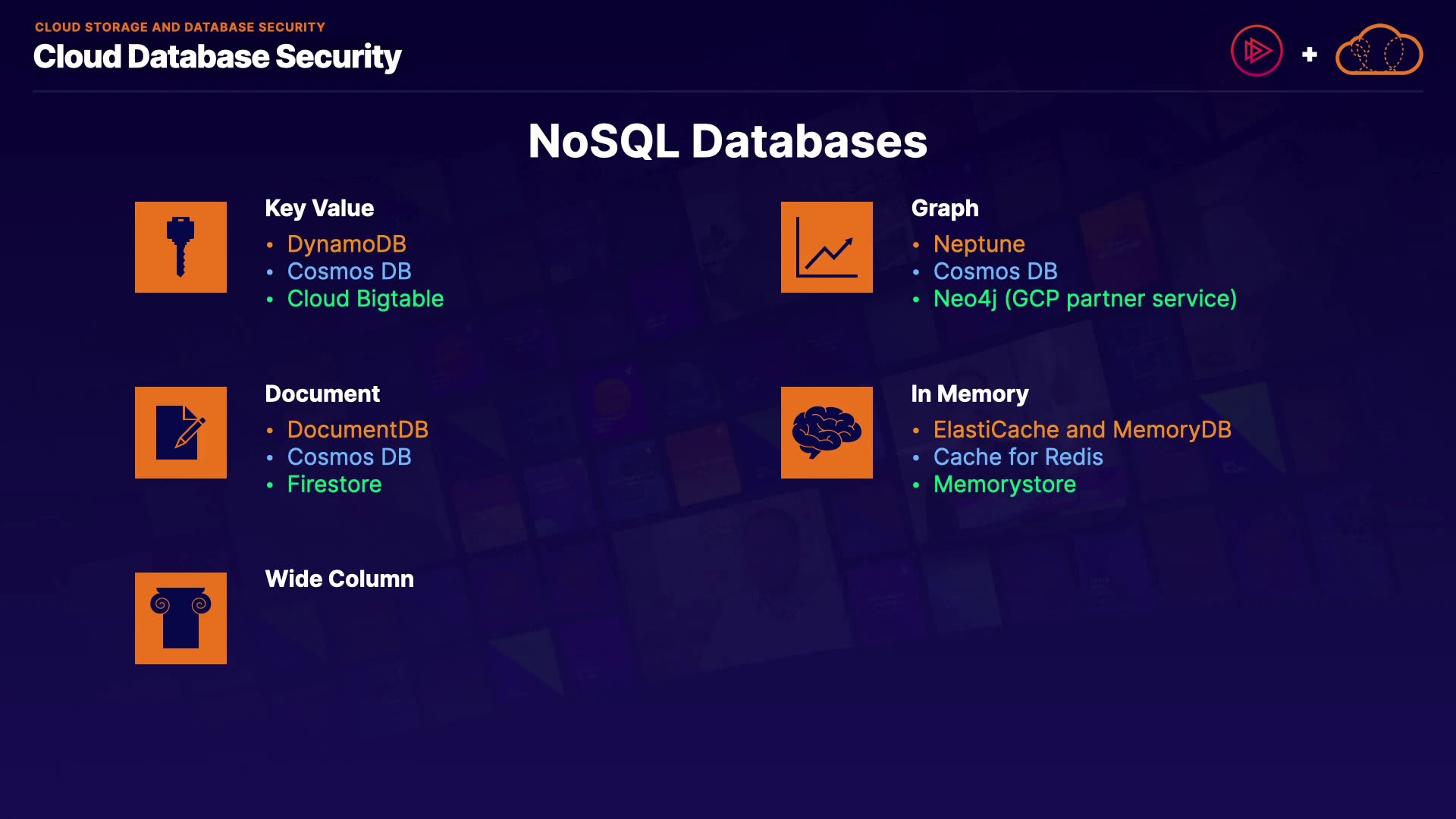
Task: Click the Firestore entry
Action: [334, 485]
